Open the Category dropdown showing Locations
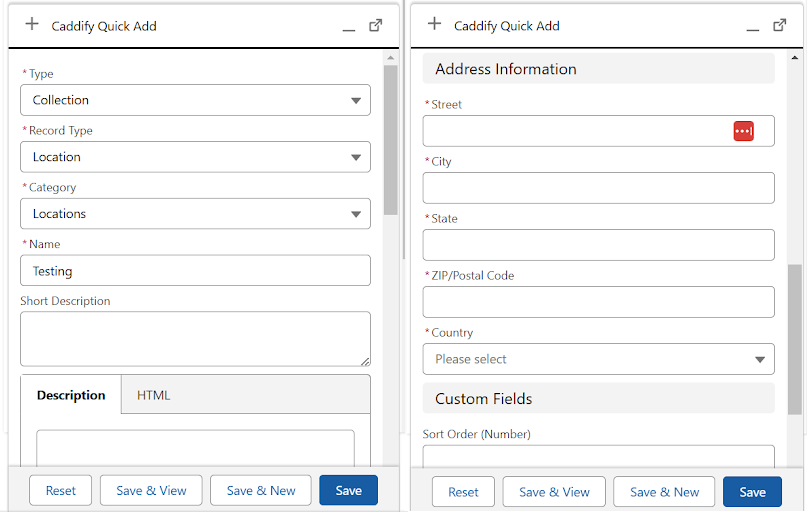Screen dimensions: 808x512 tap(195, 214)
